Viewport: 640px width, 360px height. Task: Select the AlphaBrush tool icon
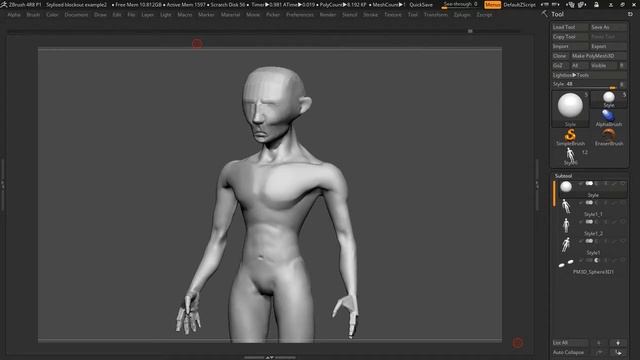(608, 116)
